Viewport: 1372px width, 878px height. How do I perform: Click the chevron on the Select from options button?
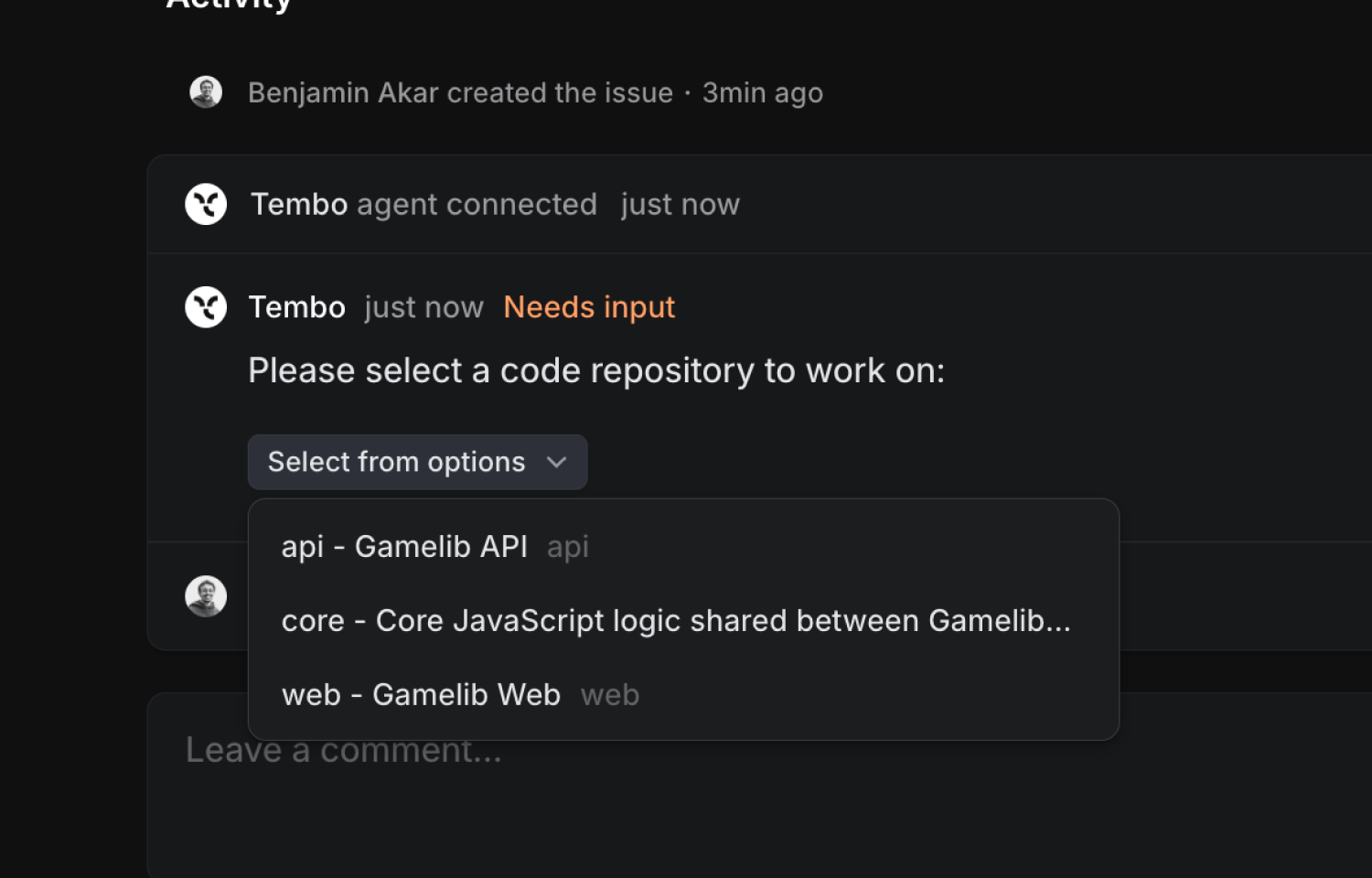[557, 462]
